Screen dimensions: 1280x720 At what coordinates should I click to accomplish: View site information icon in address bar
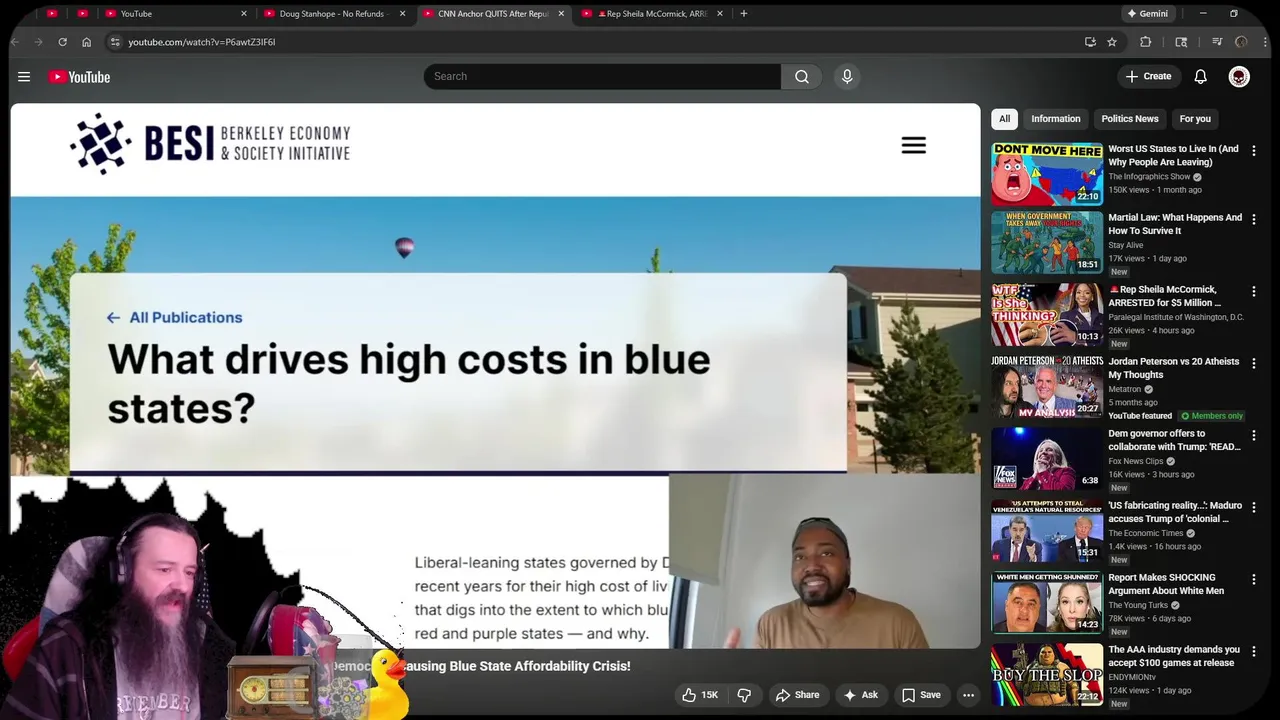click(115, 42)
